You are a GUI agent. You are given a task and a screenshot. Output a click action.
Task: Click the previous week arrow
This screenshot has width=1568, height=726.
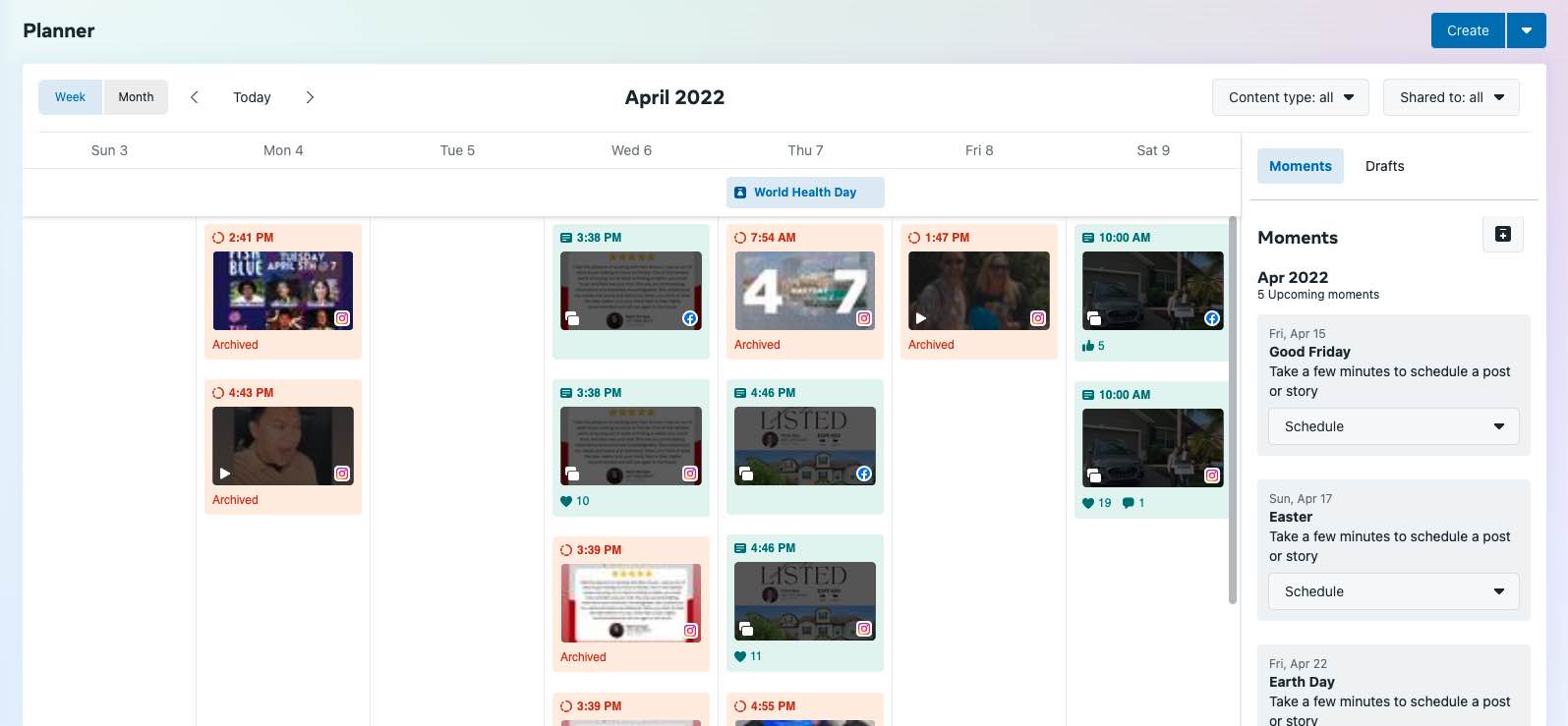(x=195, y=97)
